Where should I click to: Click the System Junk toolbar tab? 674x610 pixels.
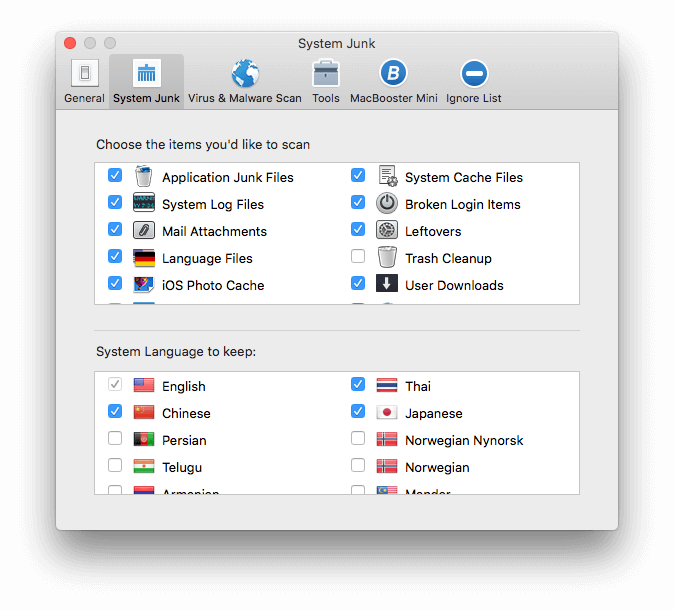[x=147, y=81]
